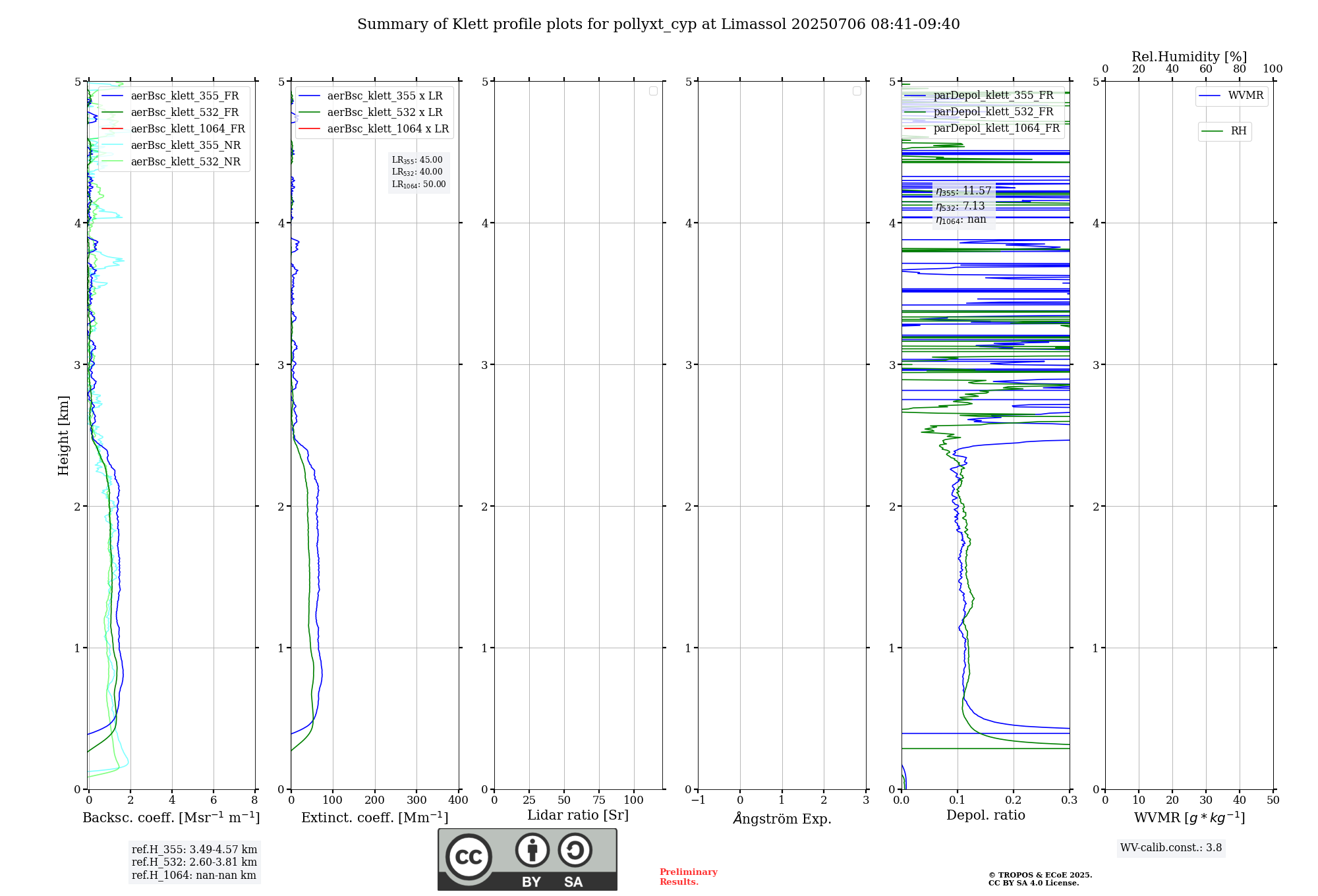Click the SA share-alike circular arrow icon

[575, 850]
